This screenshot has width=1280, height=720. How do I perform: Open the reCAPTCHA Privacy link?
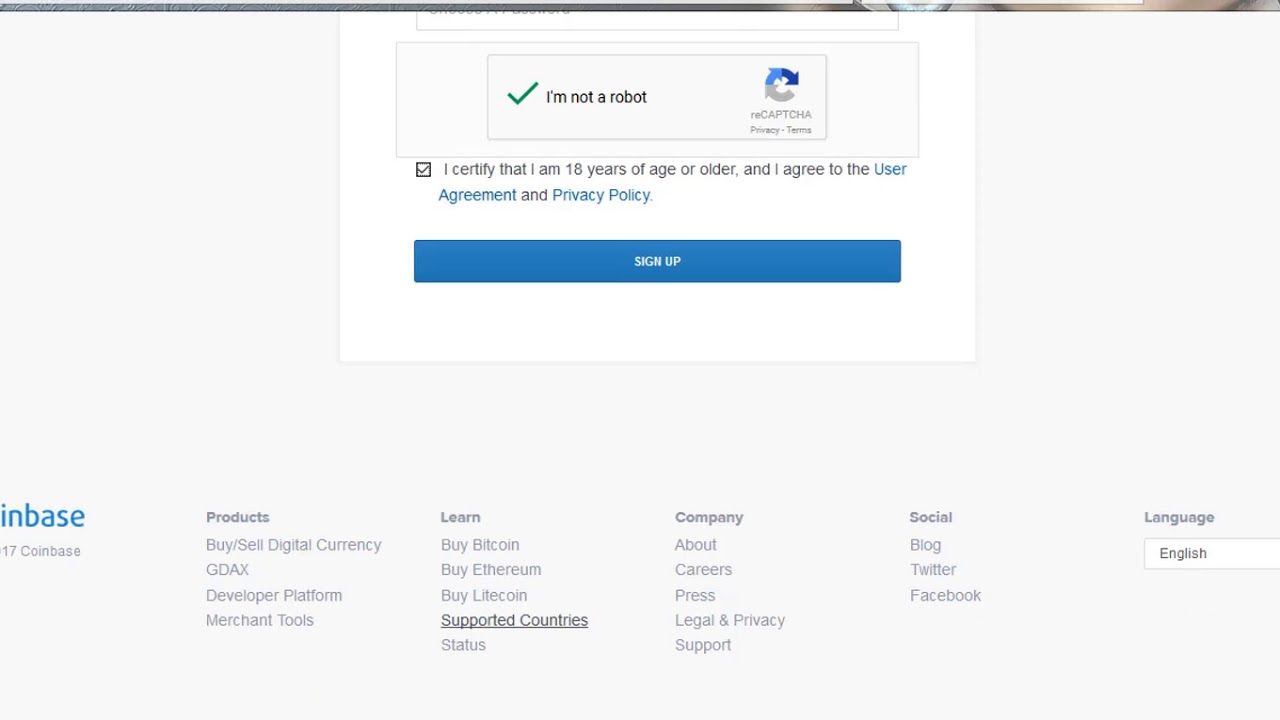click(764, 130)
